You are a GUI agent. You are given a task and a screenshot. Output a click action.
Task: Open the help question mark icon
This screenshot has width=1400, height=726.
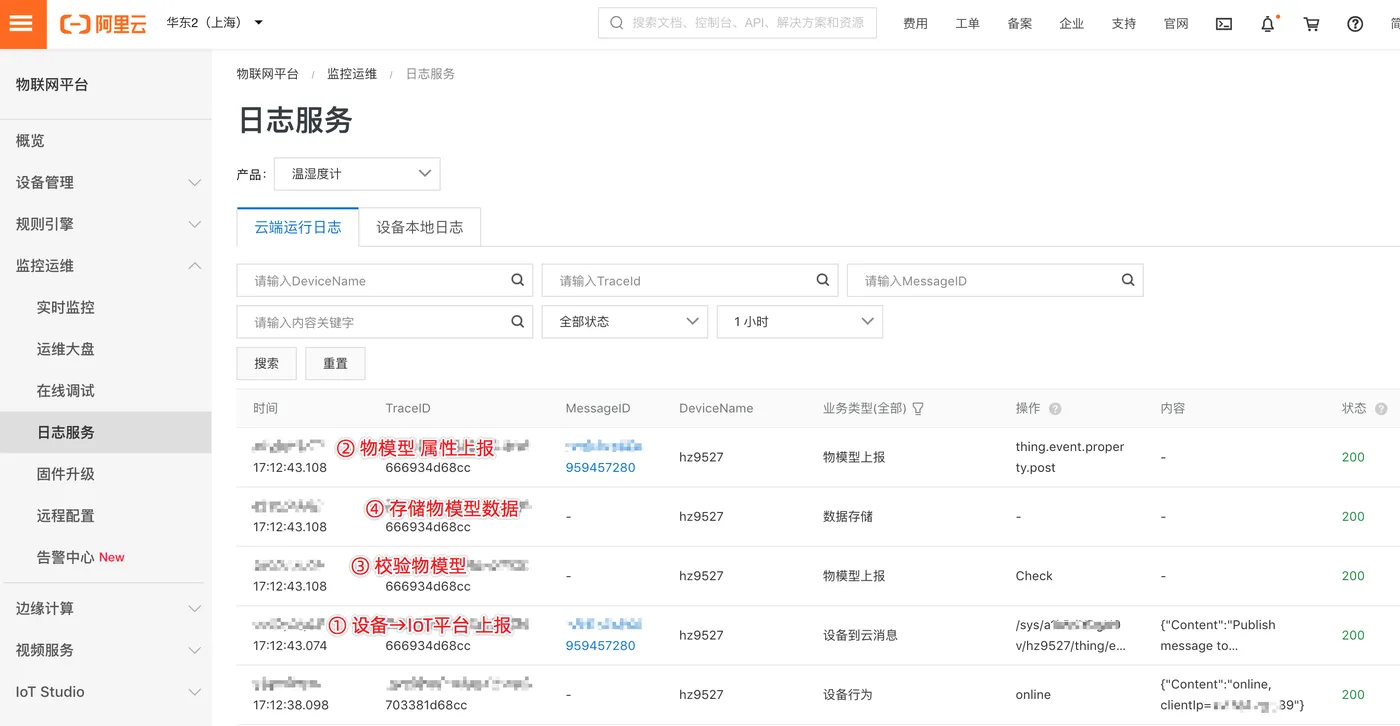[x=1355, y=24]
